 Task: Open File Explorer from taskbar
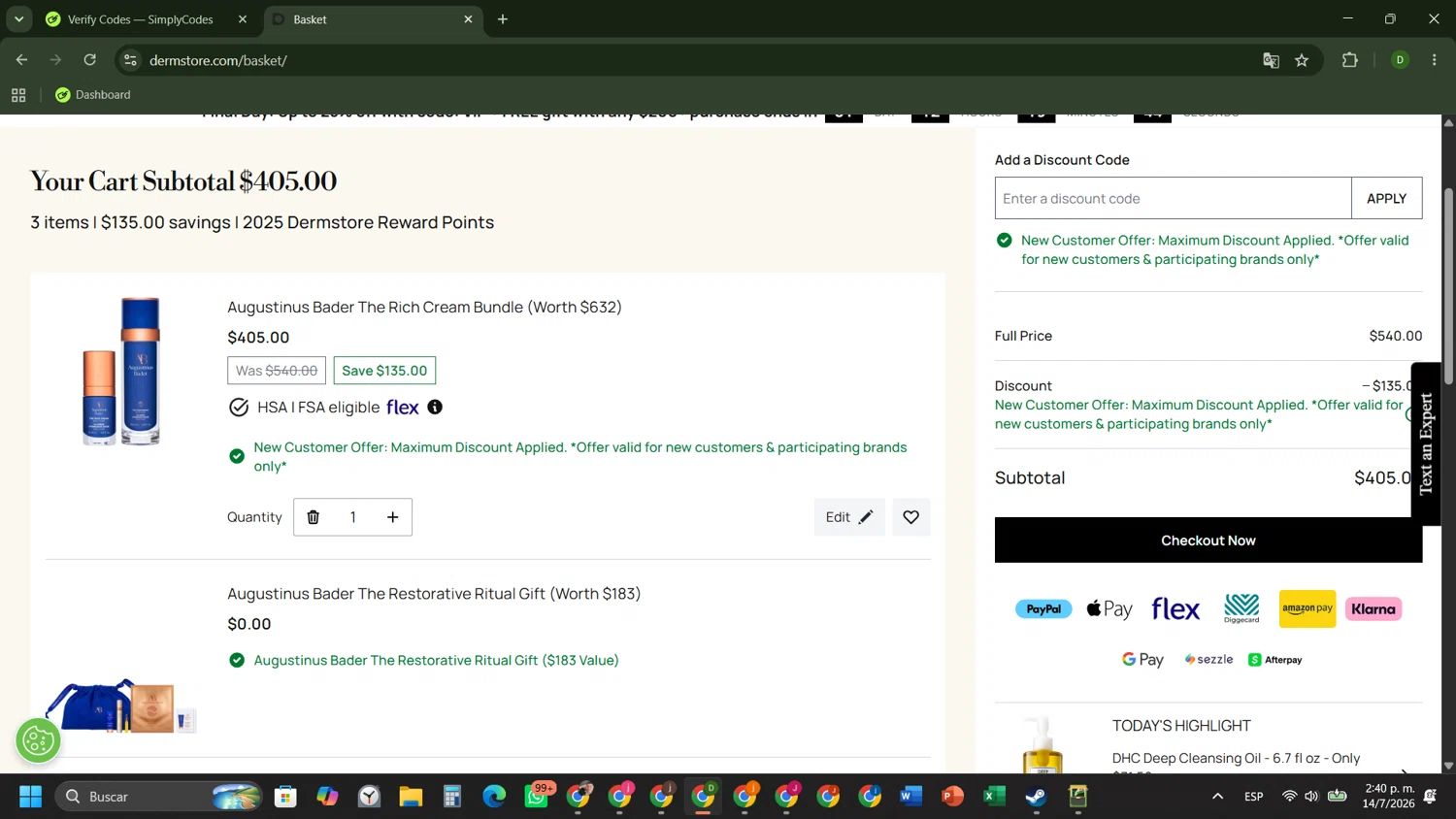pos(411,797)
